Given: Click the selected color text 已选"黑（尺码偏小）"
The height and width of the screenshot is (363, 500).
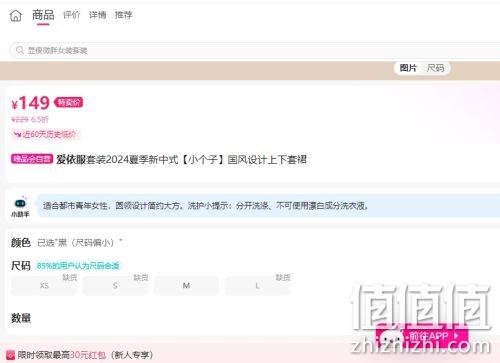Looking at the screenshot, I should coord(80,243).
